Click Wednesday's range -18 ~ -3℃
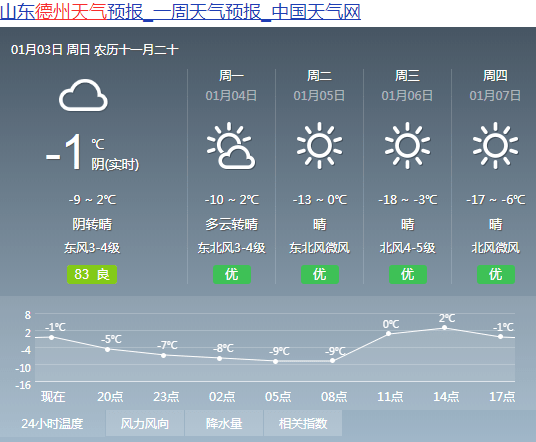Screen dimensions: 536x442 407,200
